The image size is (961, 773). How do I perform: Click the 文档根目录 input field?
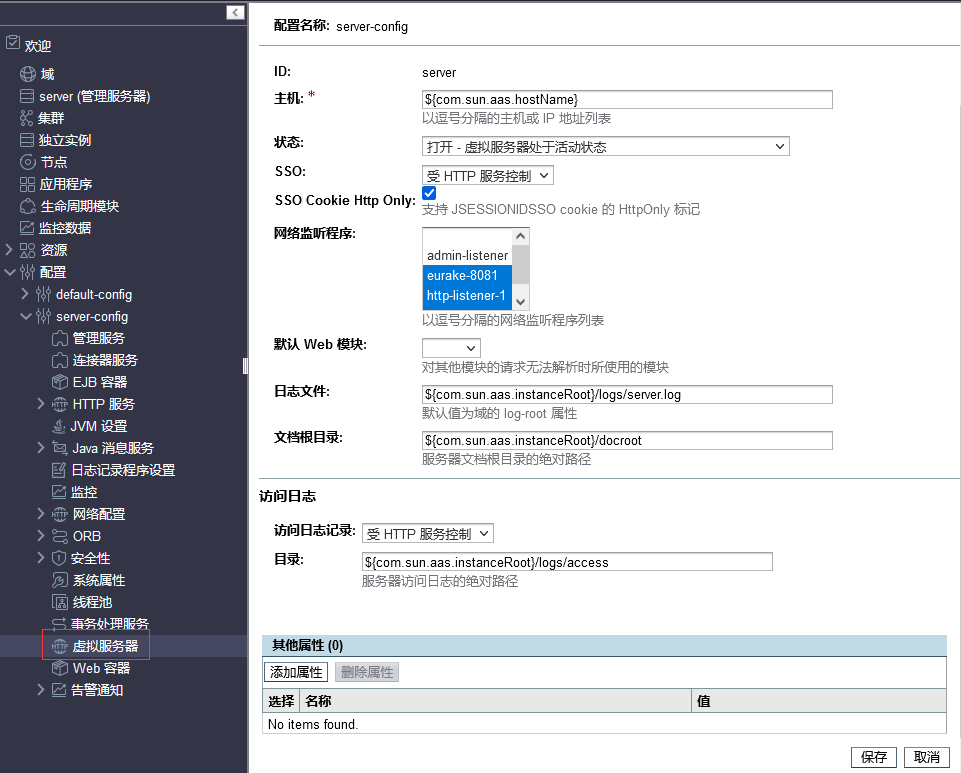pos(627,440)
